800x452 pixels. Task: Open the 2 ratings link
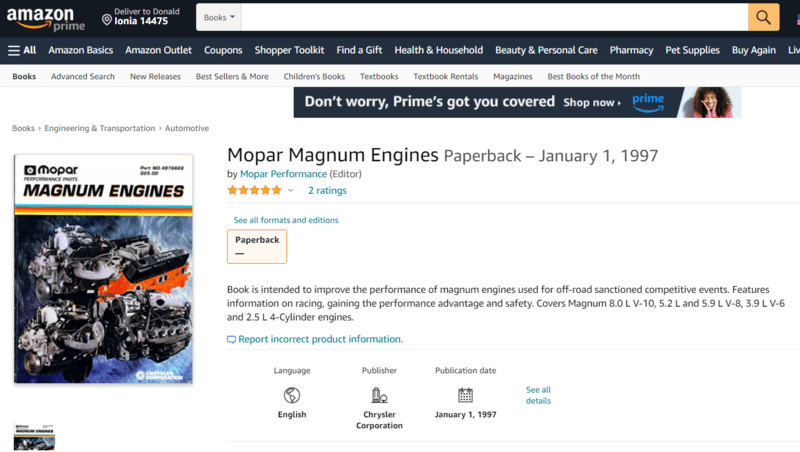tap(327, 190)
